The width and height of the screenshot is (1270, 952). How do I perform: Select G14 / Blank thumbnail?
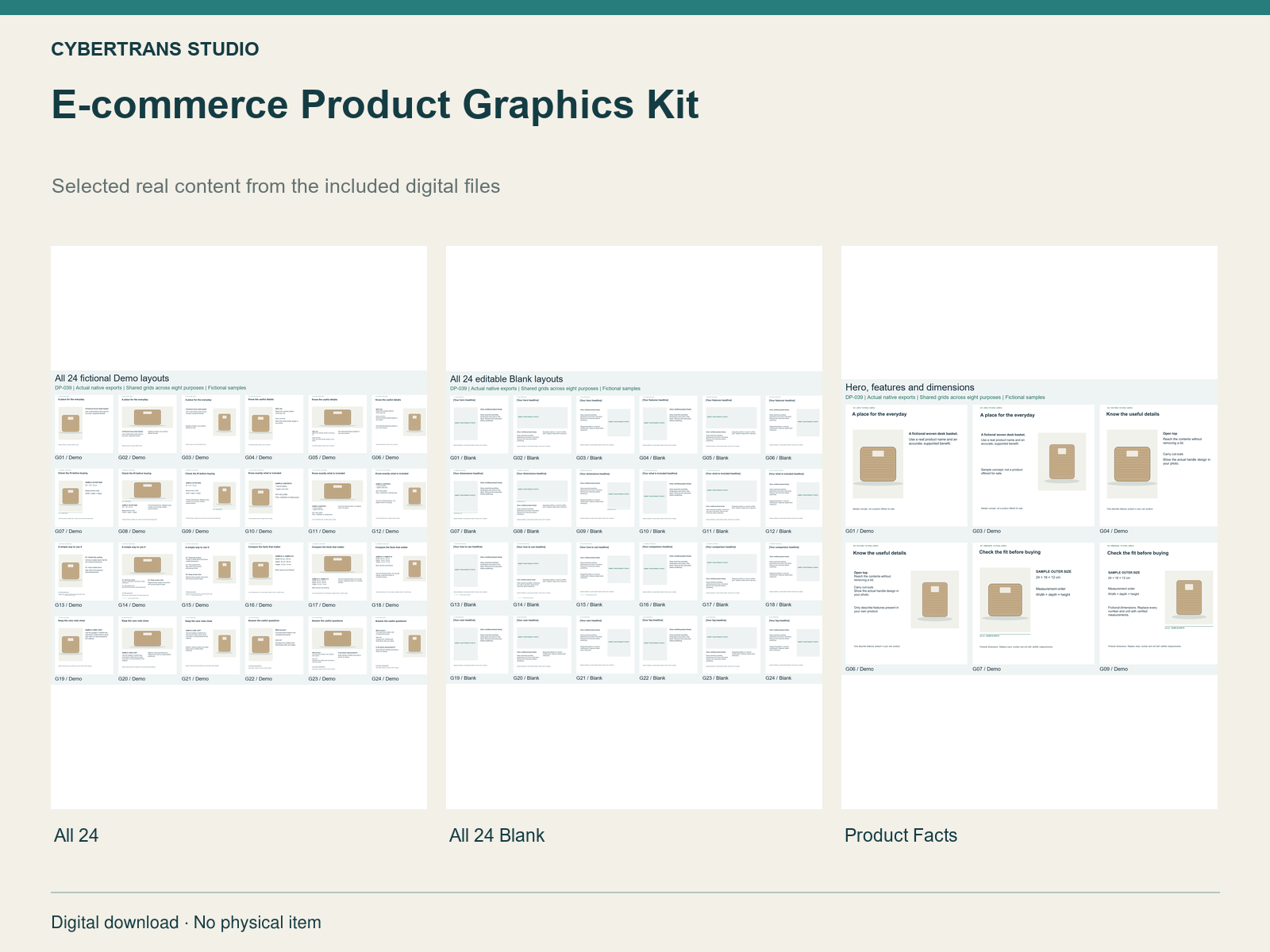click(543, 572)
